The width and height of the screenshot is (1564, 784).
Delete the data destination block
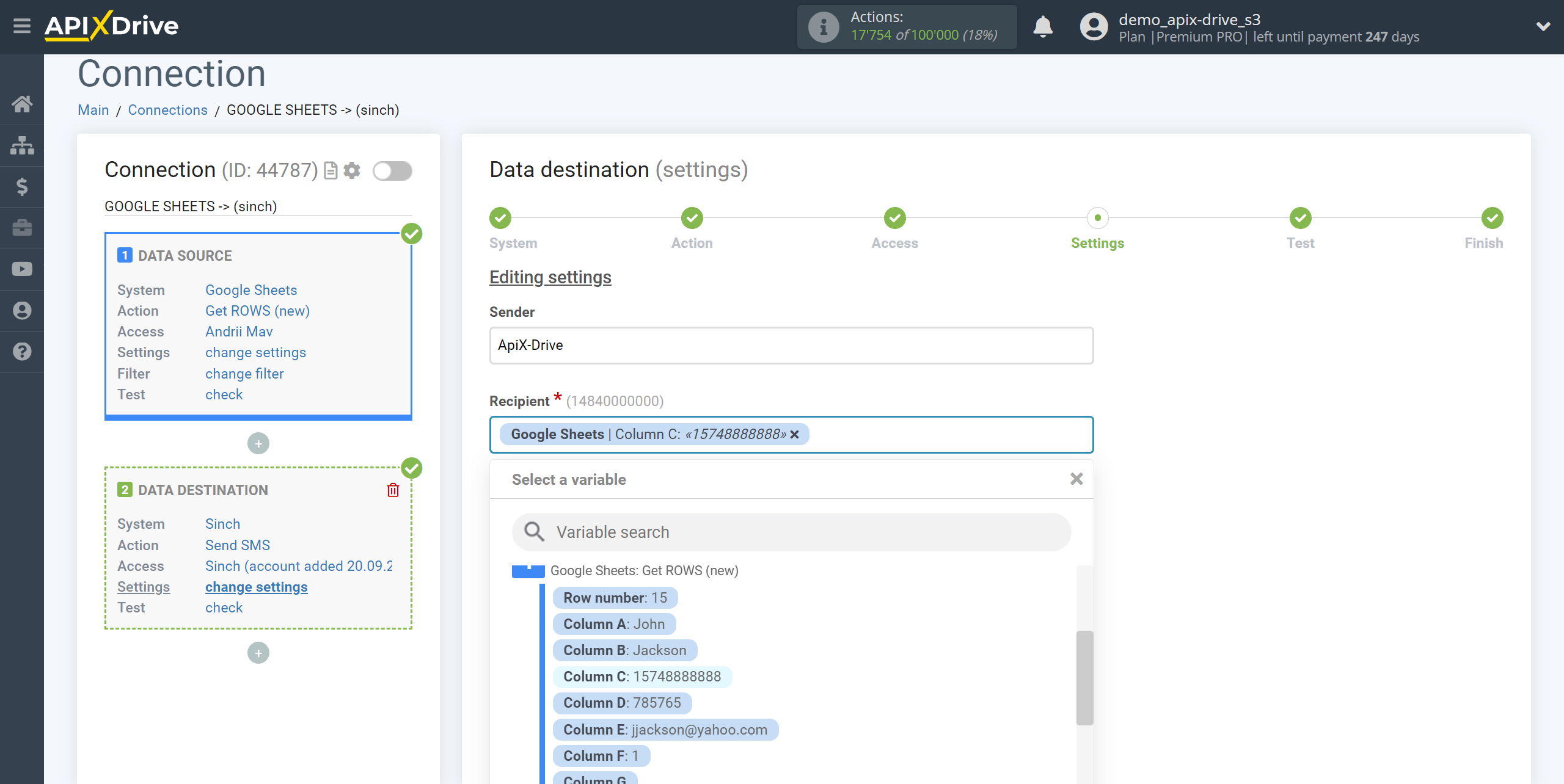393,490
